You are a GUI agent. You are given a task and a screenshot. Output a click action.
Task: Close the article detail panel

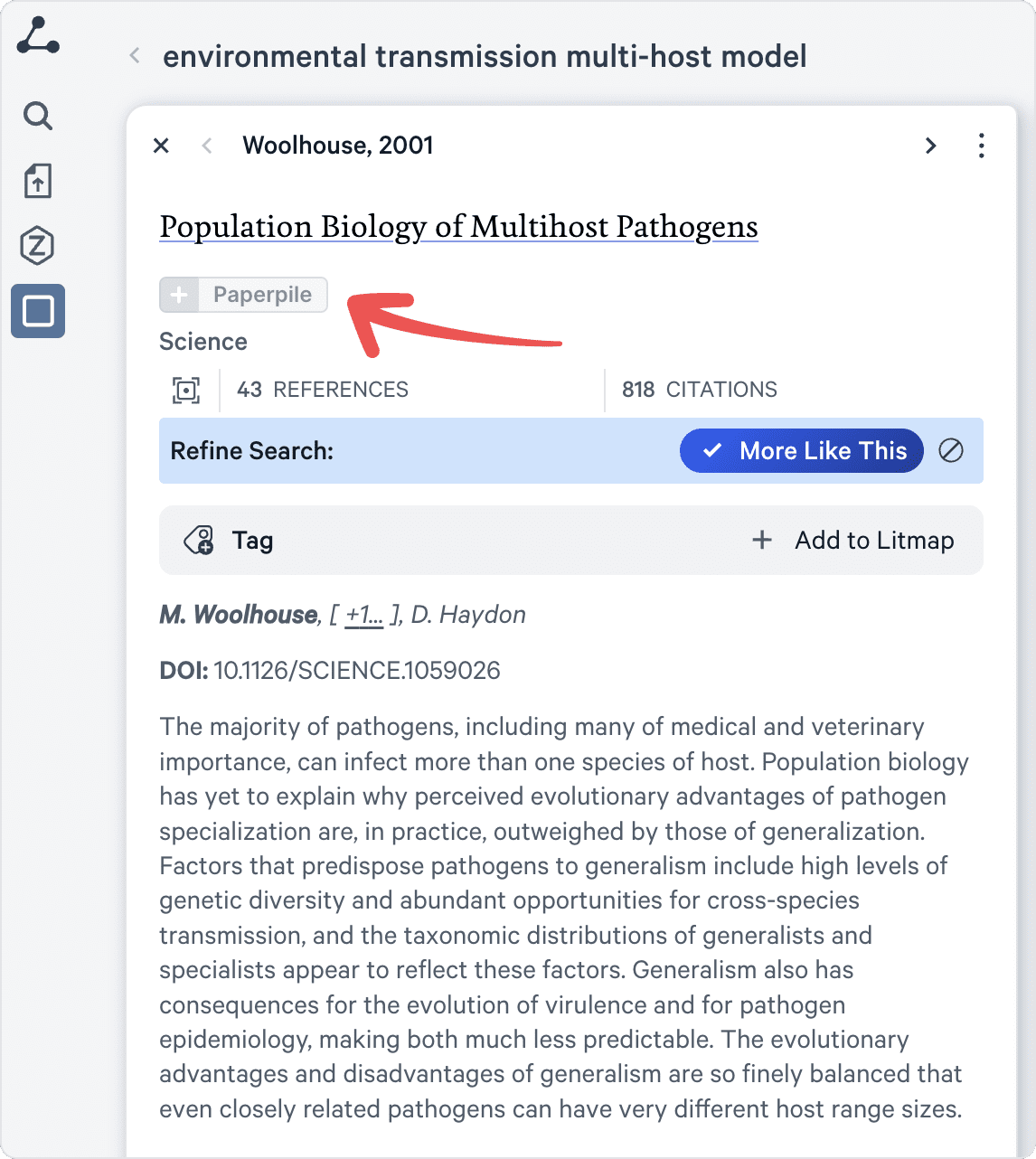tap(162, 146)
